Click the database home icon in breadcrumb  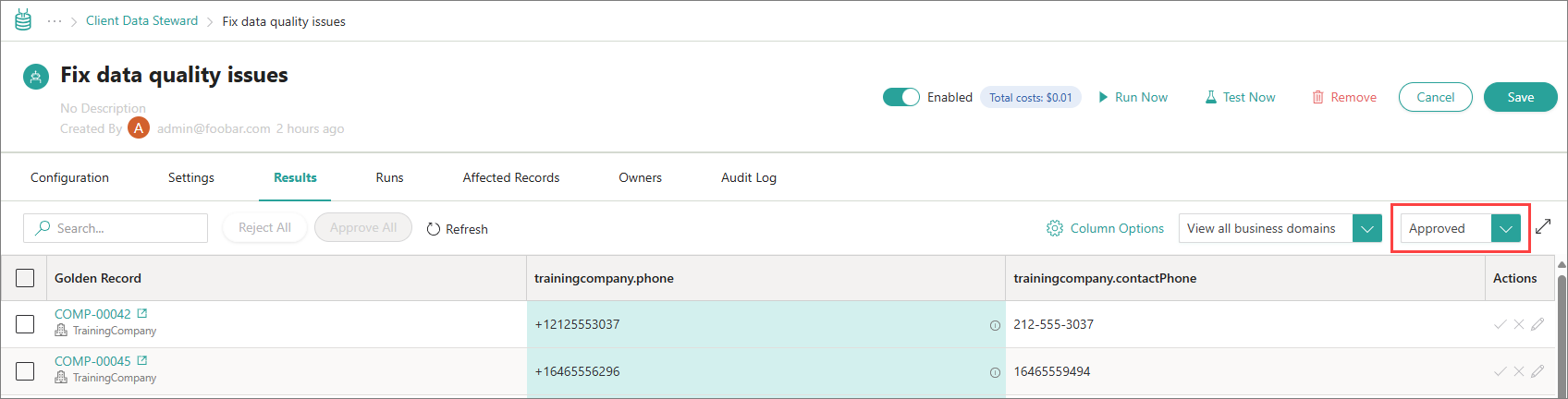(x=23, y=20)
